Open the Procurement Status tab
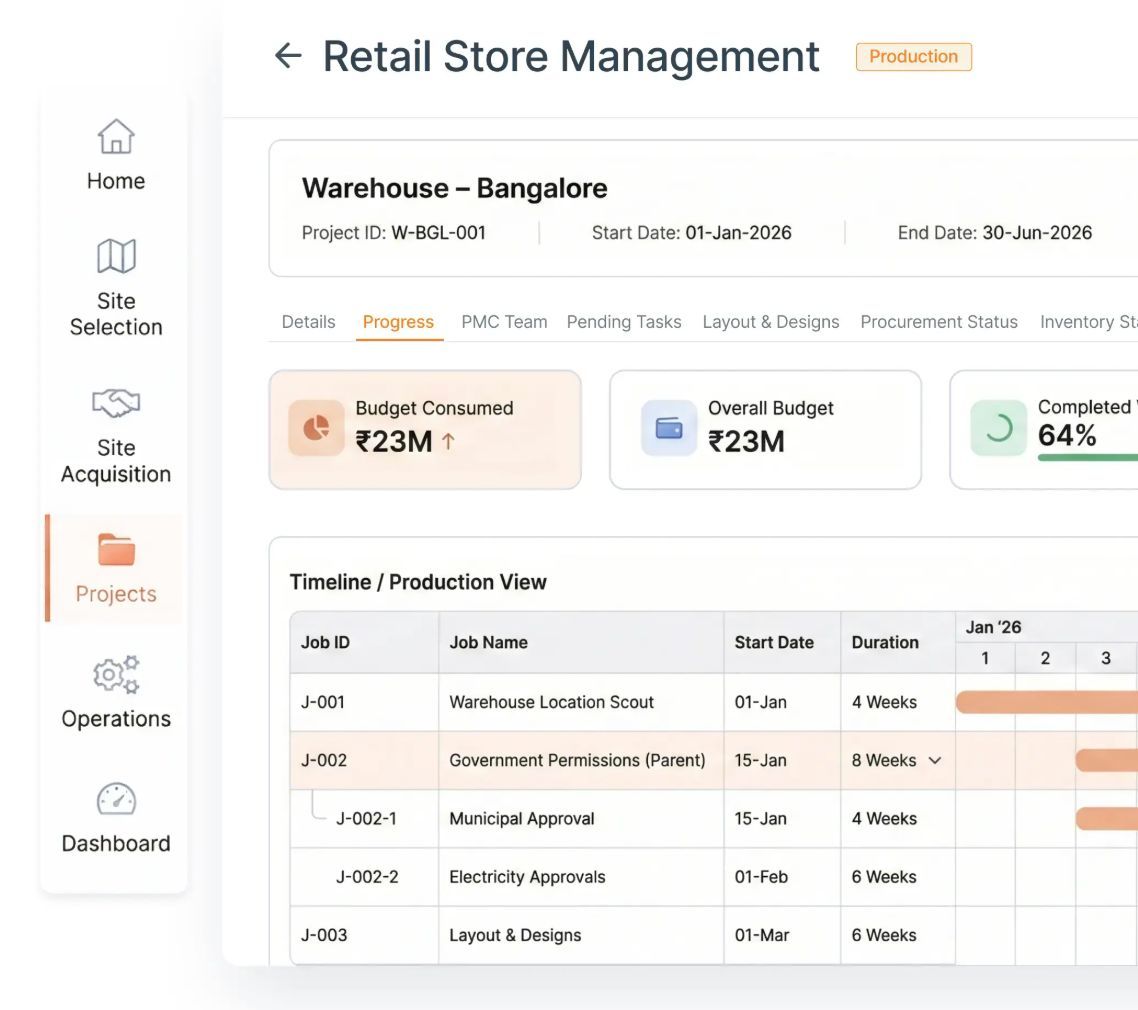Viewport: 1138px width, 1010px height. [939, 321]
